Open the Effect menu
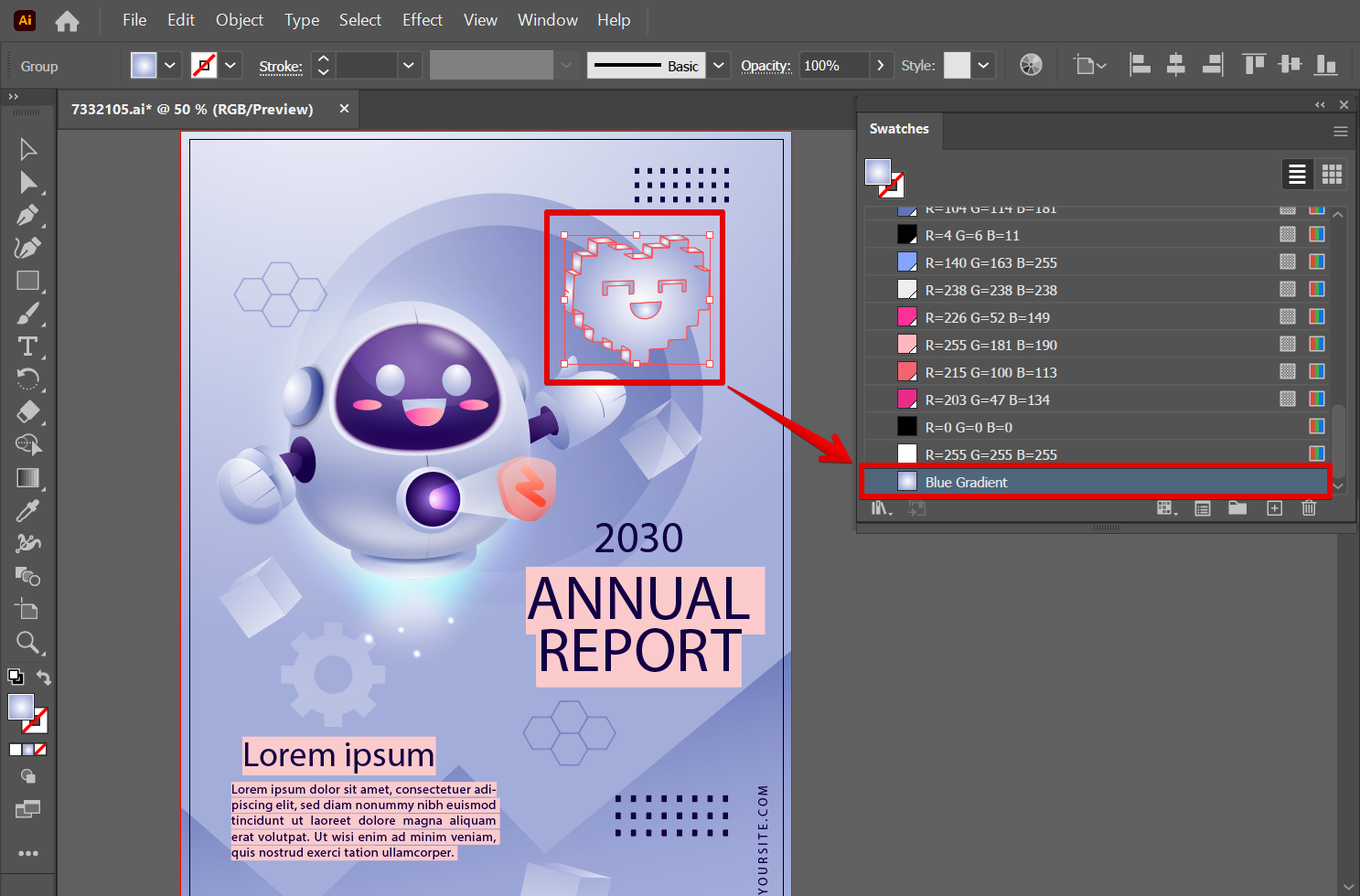The height and width of the screenshot is (896, 1360). point(422,20)
